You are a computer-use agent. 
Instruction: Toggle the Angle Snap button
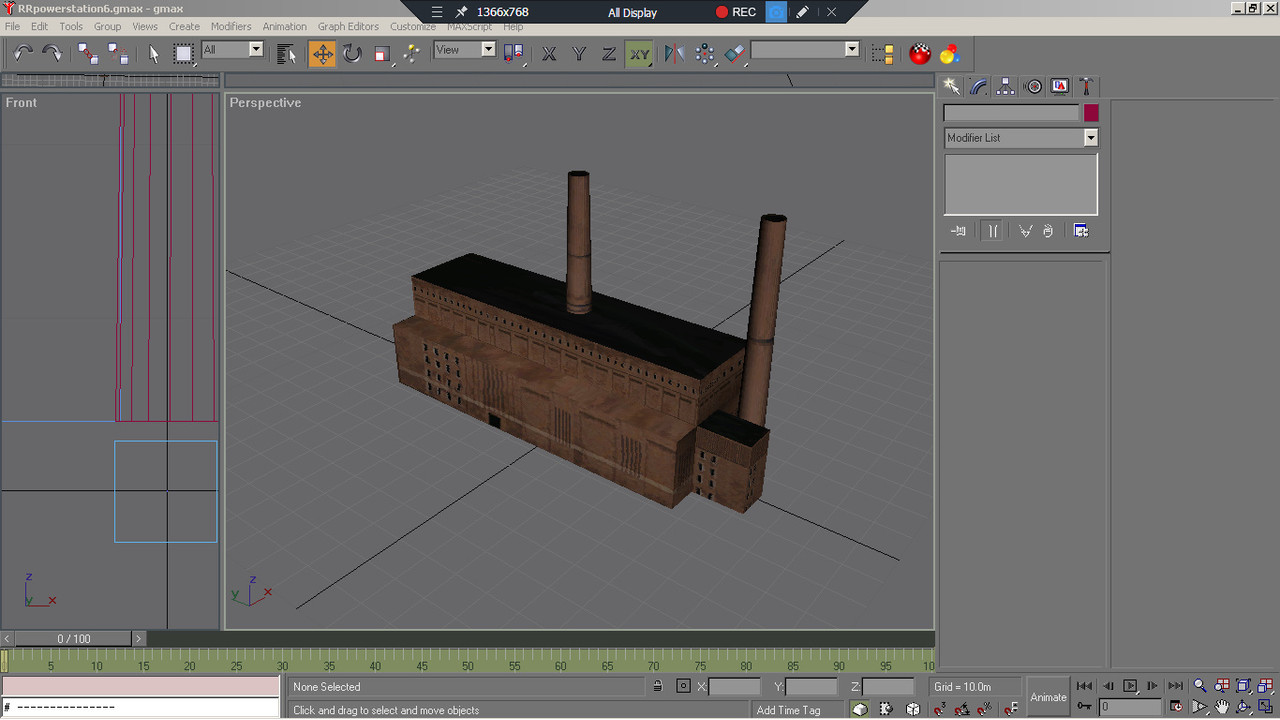coord(963,709)
